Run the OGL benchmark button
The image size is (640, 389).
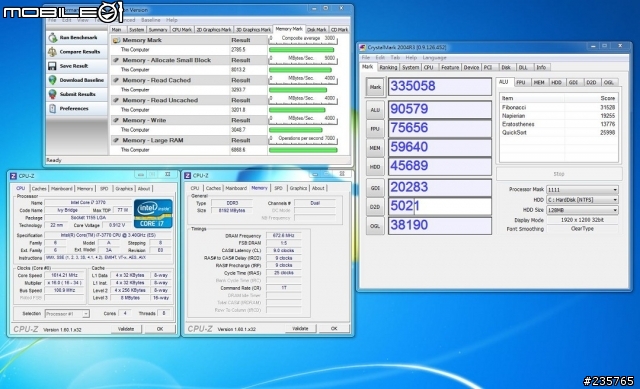(375, 226)
